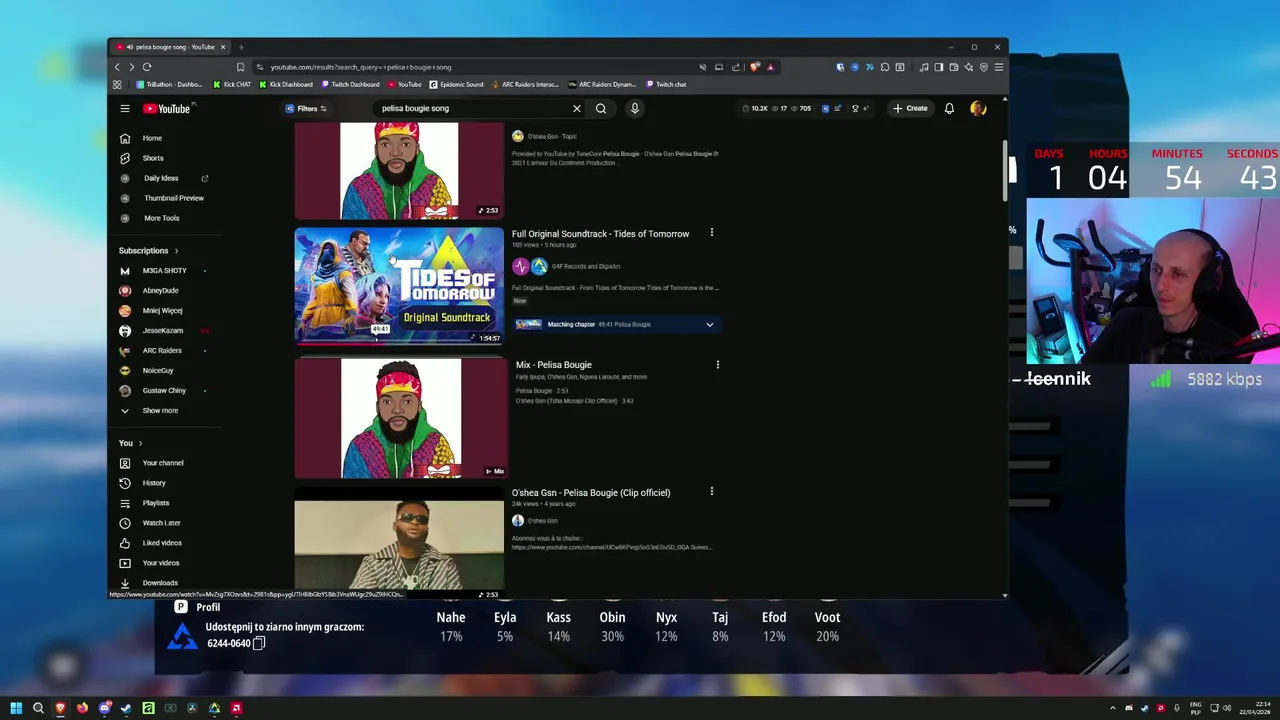The width and height of the screenshot is (1280, 720).
Task: Open the Mix - Pelisa Bougie thumbnail
Action: pos(401,419)
